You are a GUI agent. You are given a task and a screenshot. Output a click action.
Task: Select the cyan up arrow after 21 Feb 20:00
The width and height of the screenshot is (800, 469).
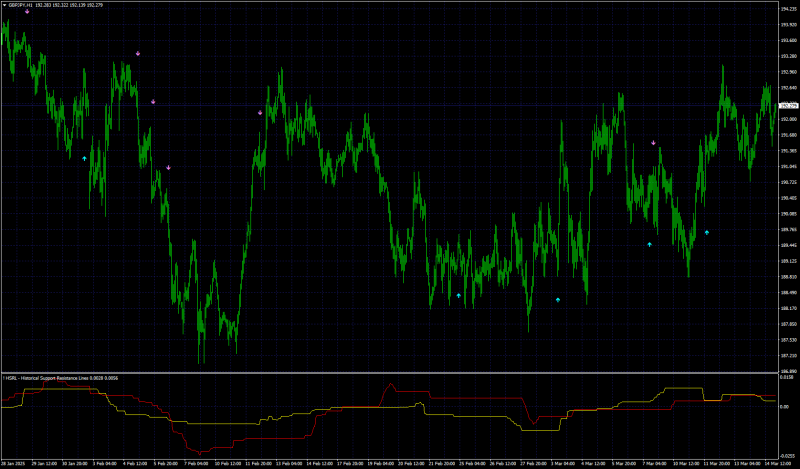click(459, 295)
